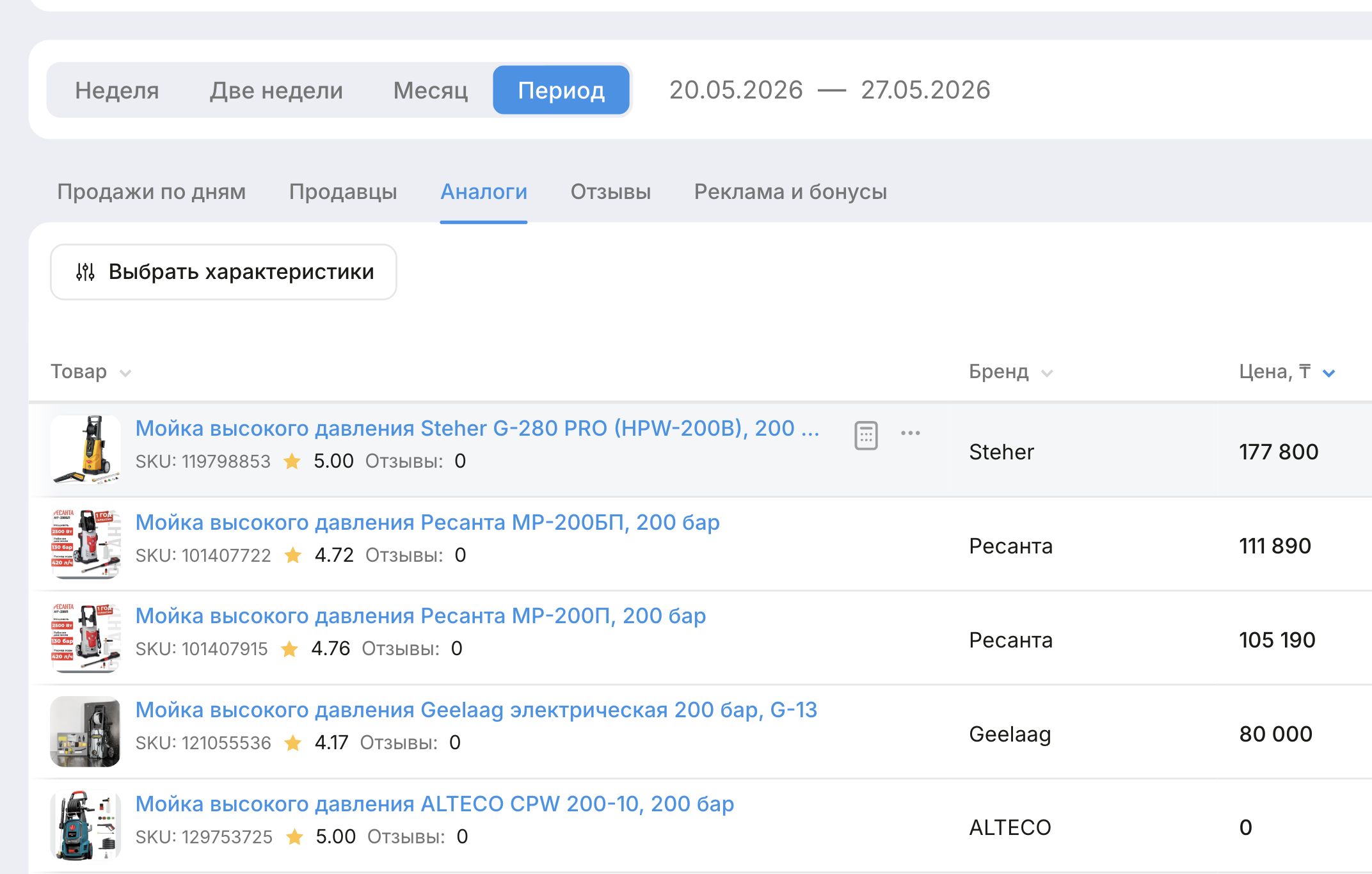
Task: Click brand cell Steher
Action: point(1001,452)
